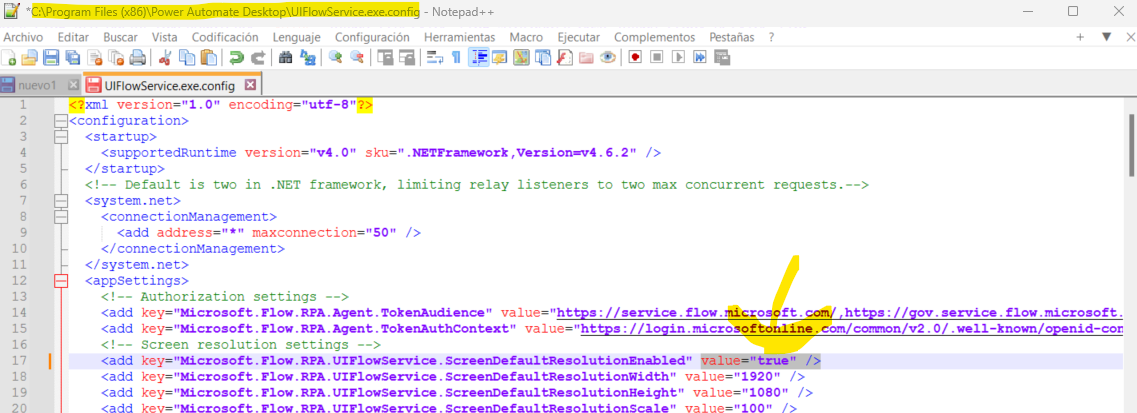Open the Buscar menu
Image resolution: width=1137 pixels, height=413 pixels.
coord(120,37)
